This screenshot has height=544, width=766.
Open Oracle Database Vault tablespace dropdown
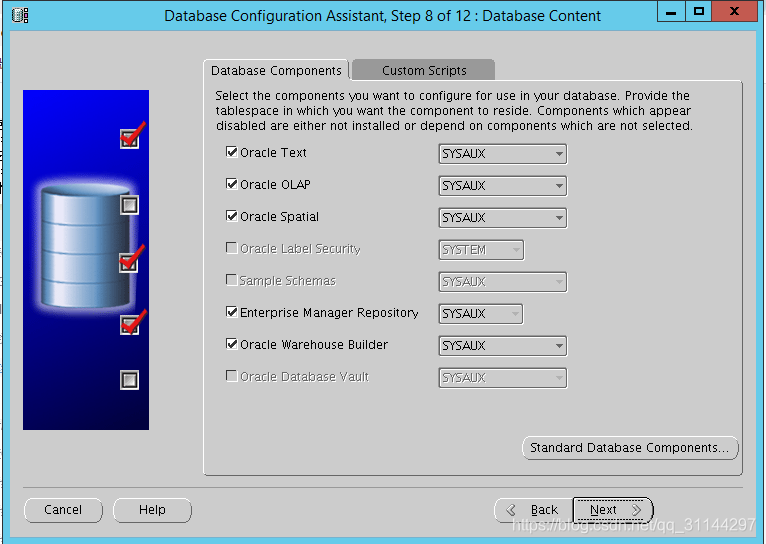[503, 378]
